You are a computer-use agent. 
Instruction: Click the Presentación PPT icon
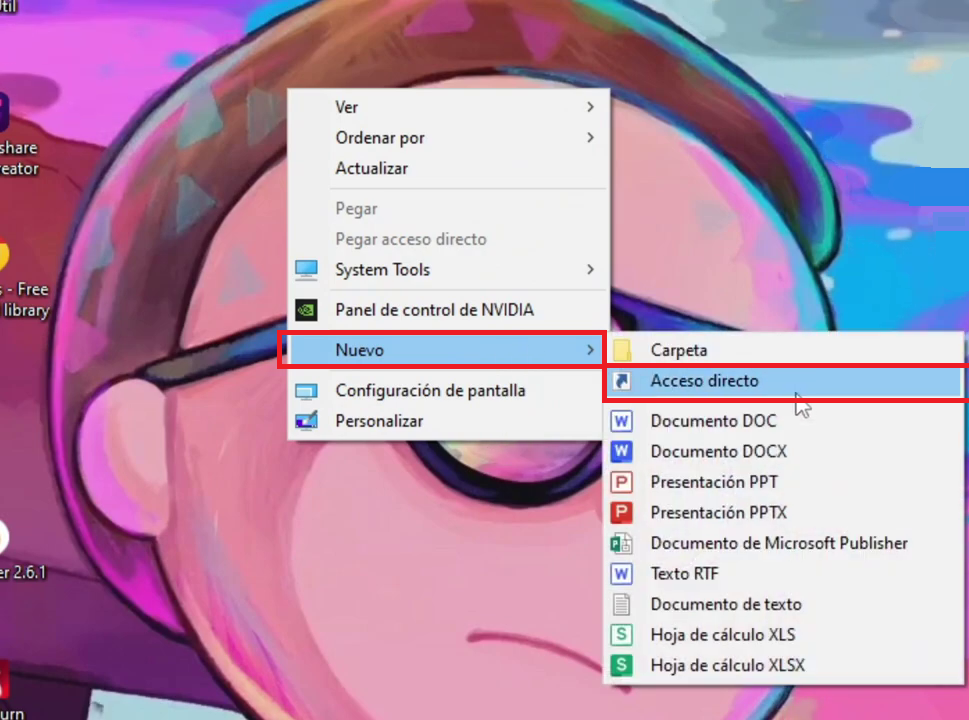[x=622, y=482]
